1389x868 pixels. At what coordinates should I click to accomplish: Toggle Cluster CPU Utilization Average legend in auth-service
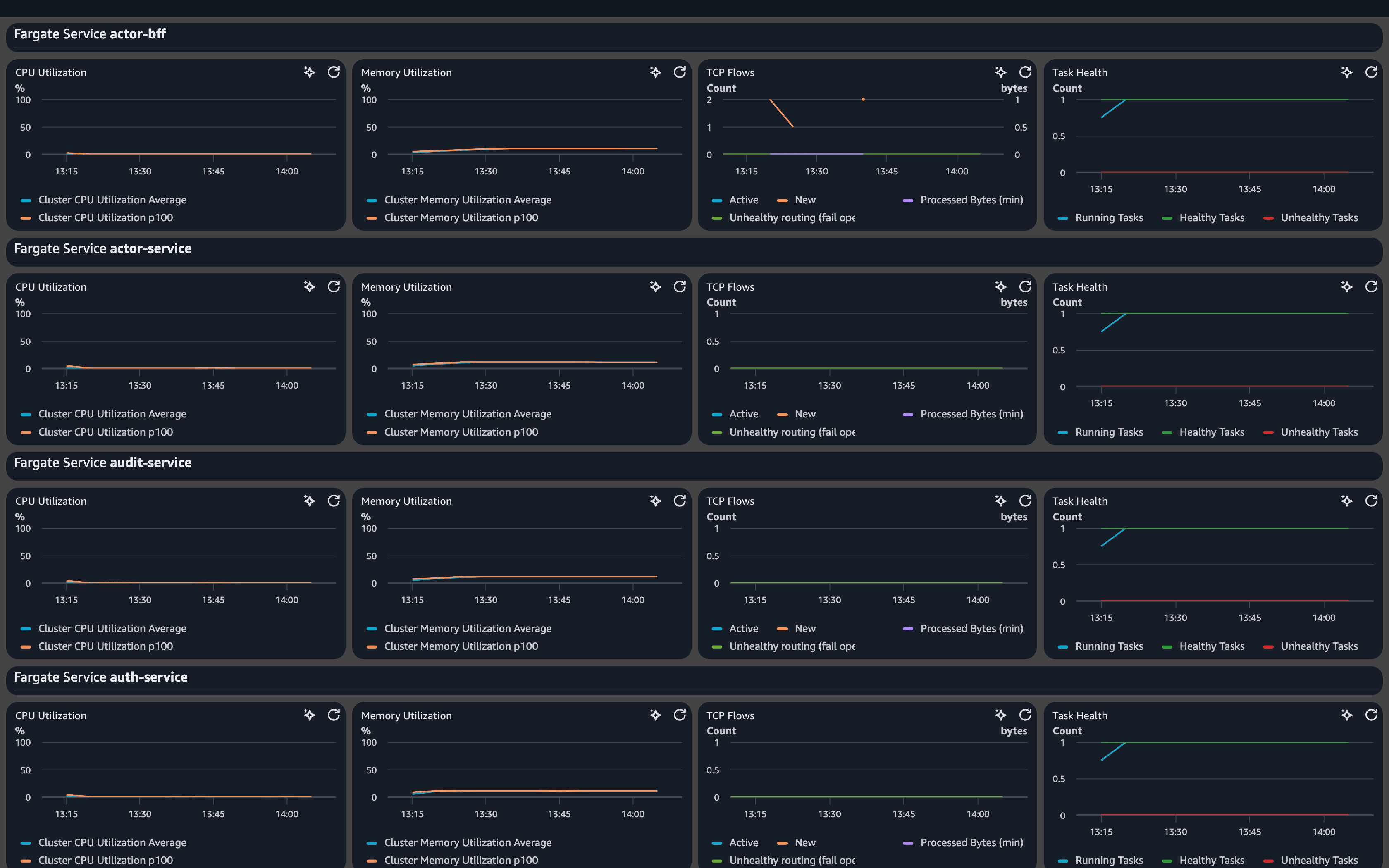(x=103, y=843)
